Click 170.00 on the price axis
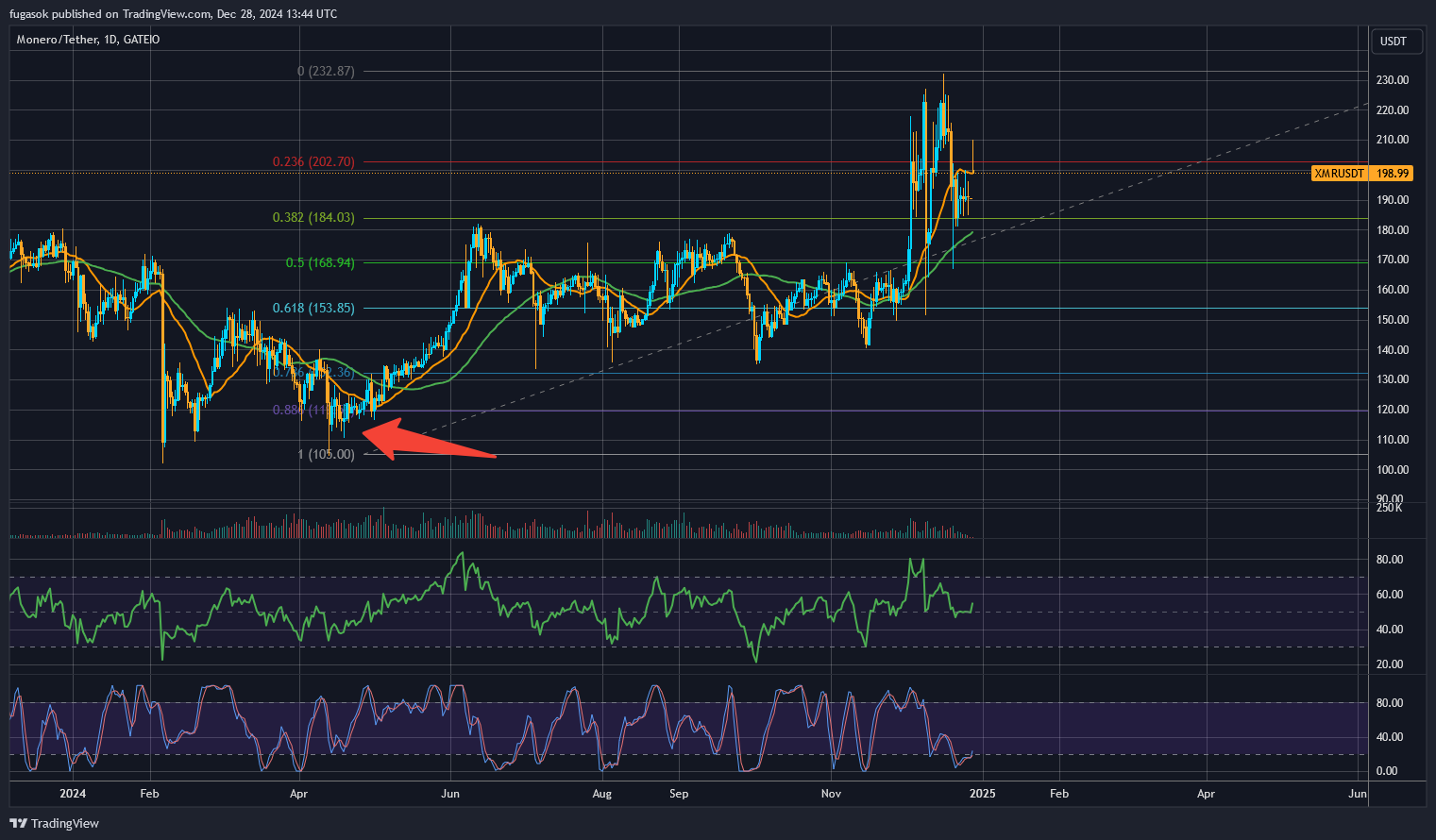The height and width of the screenshot is (840, 1436). tap(1393, 260)
